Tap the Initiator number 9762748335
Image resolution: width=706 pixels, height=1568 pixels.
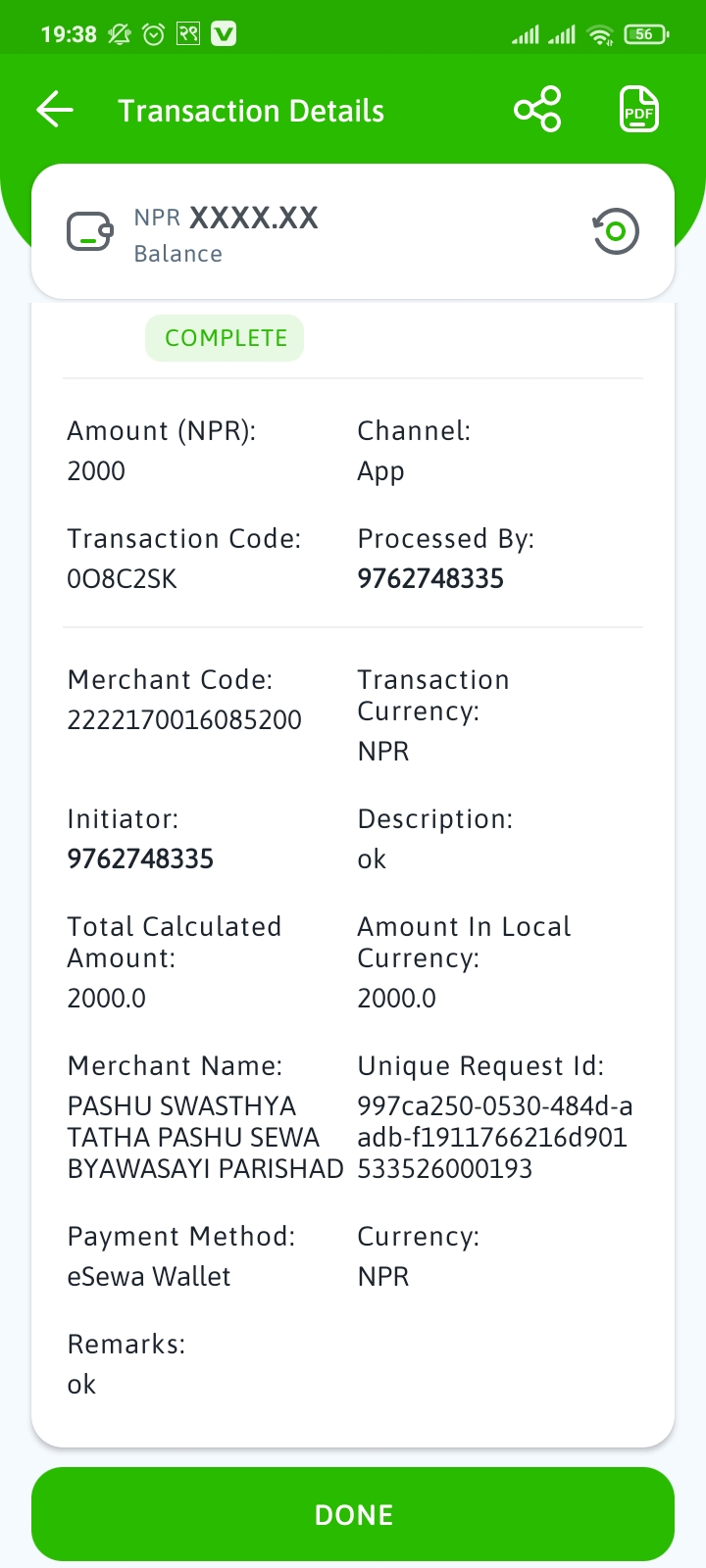[140, 859]
